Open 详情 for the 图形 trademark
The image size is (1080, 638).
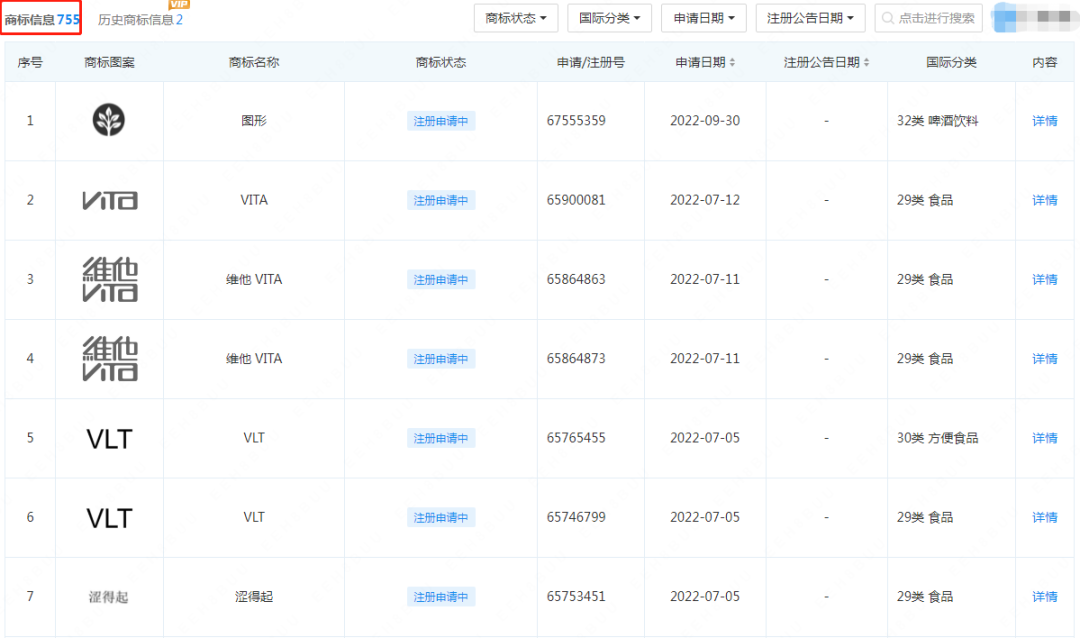pos(1045,121)
